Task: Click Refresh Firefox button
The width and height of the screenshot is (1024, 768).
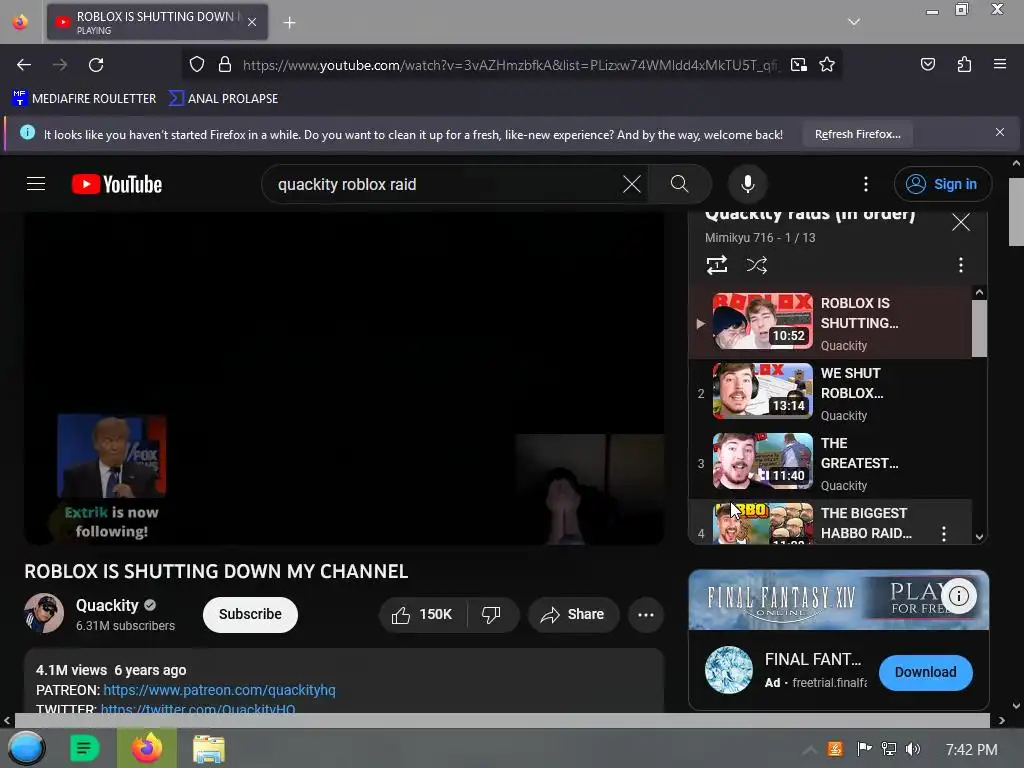Action: pos(857,134)
